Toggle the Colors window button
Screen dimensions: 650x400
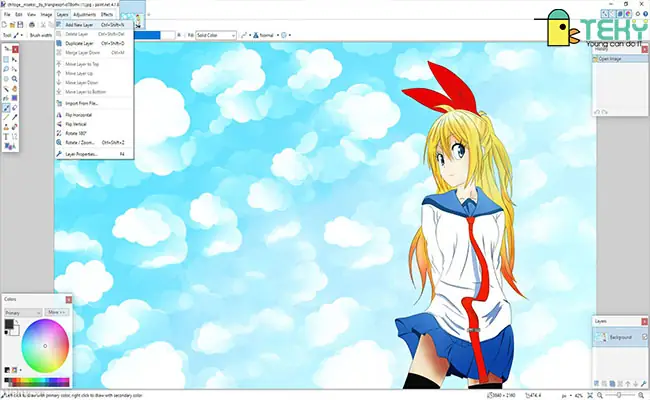coord(628,14)
